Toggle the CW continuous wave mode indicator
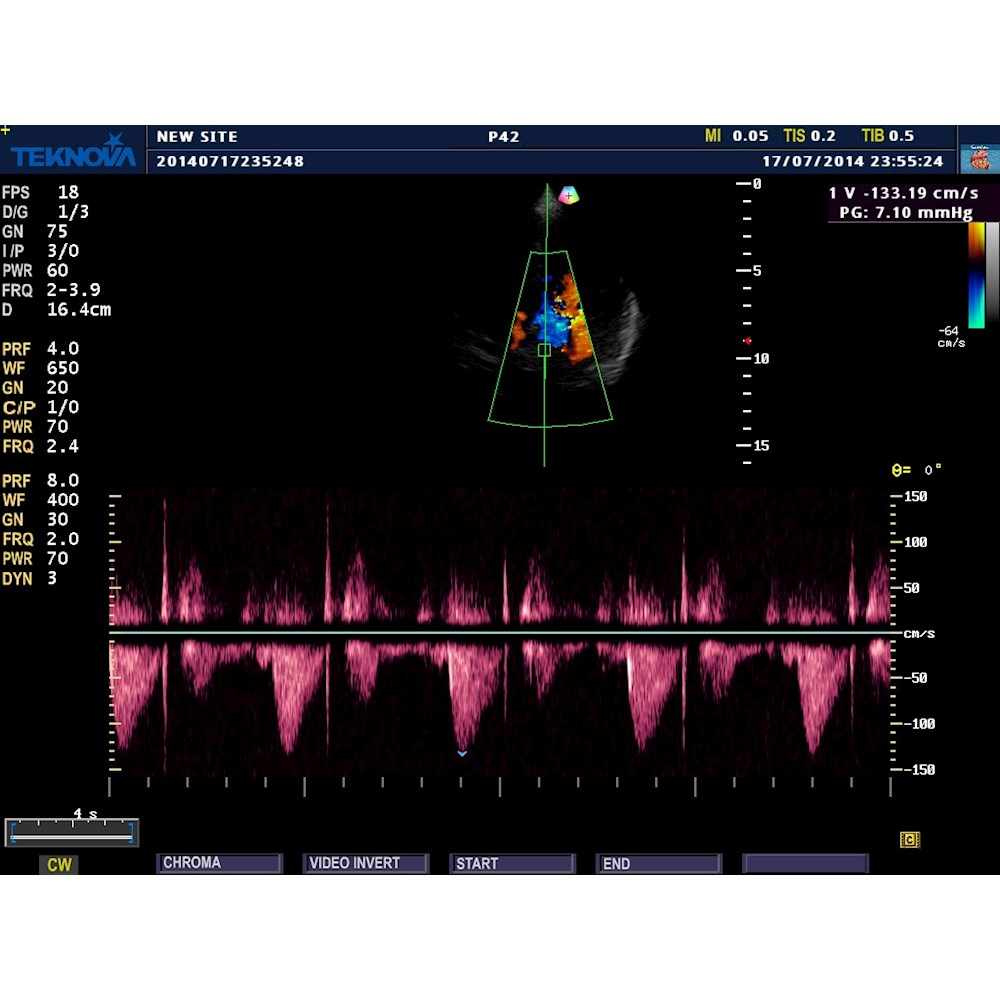 pos(58,864)
